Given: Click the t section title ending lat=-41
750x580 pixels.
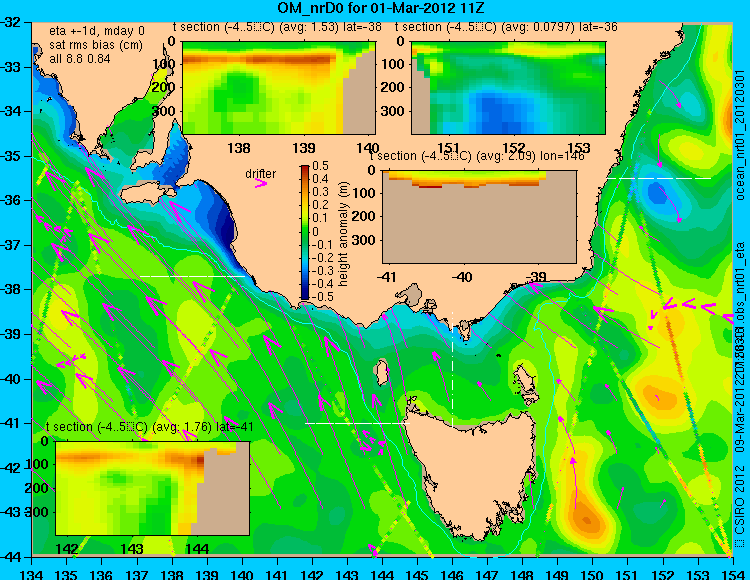Looking at the screenshot, I should click(x=149, y=427).
